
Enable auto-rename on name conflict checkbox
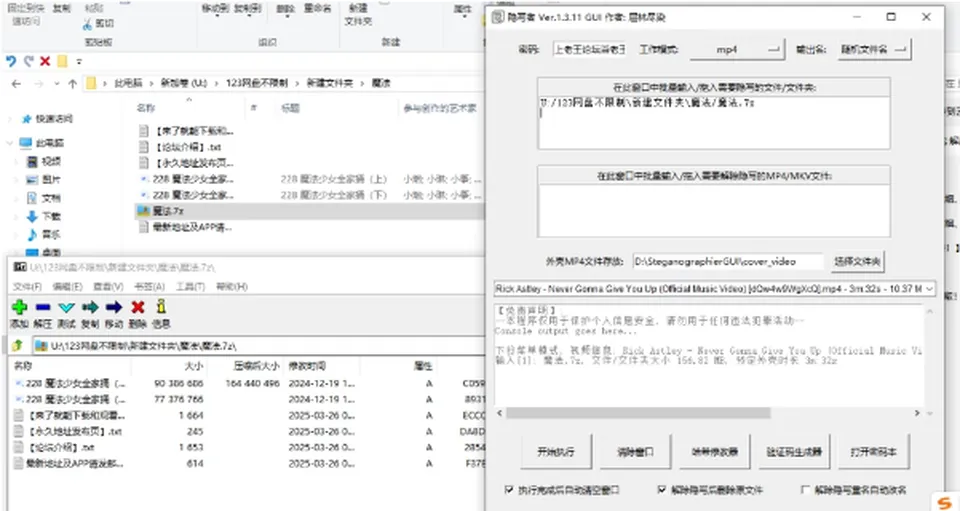[806, 490]
